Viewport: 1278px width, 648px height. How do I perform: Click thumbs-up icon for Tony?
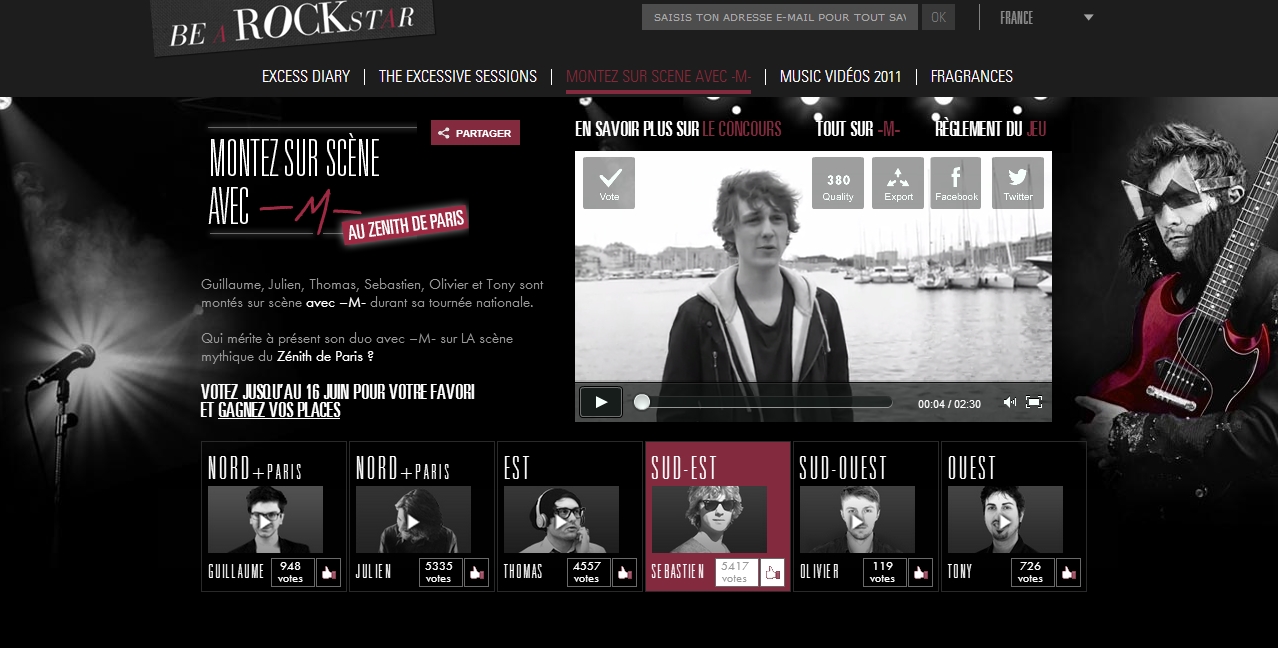click(1068, 573)
